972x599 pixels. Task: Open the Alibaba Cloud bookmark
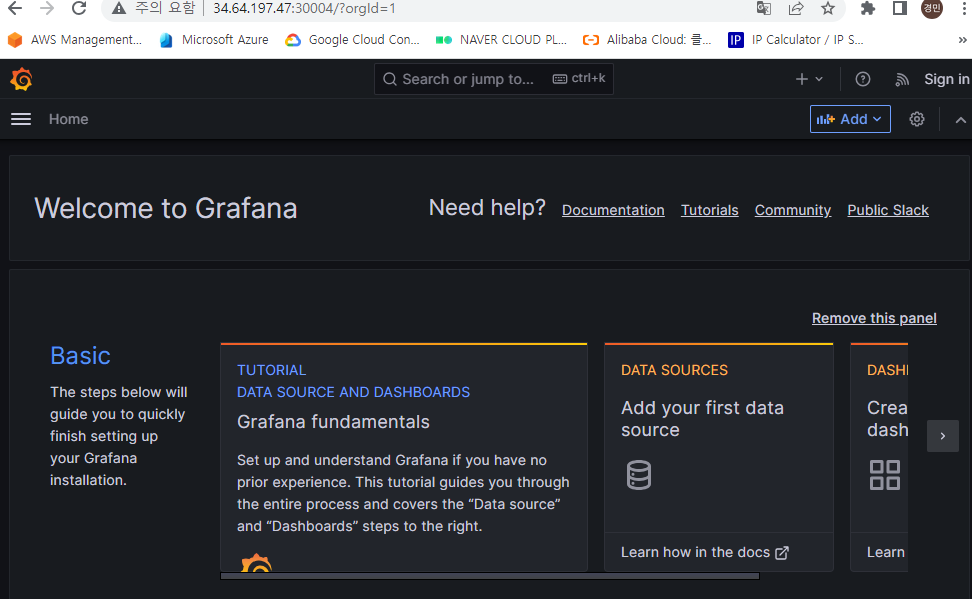(647, 40)
